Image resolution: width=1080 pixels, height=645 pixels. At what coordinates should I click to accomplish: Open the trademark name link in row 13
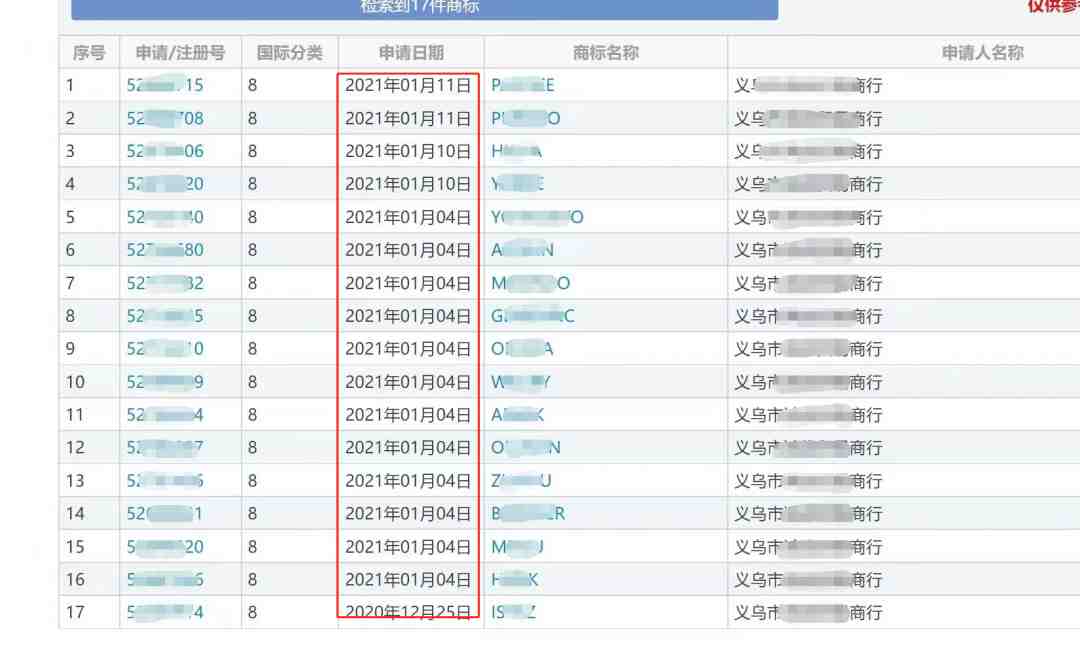[x=521, y=481]
